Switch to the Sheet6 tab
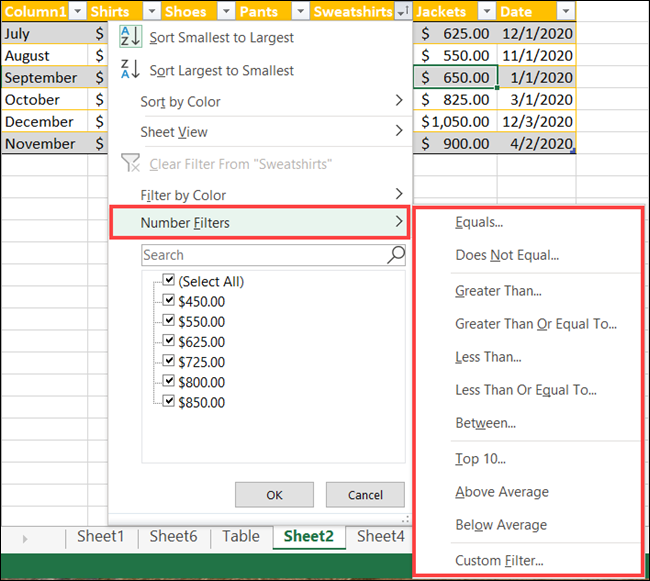650x581 pixels. coord(173,536)
